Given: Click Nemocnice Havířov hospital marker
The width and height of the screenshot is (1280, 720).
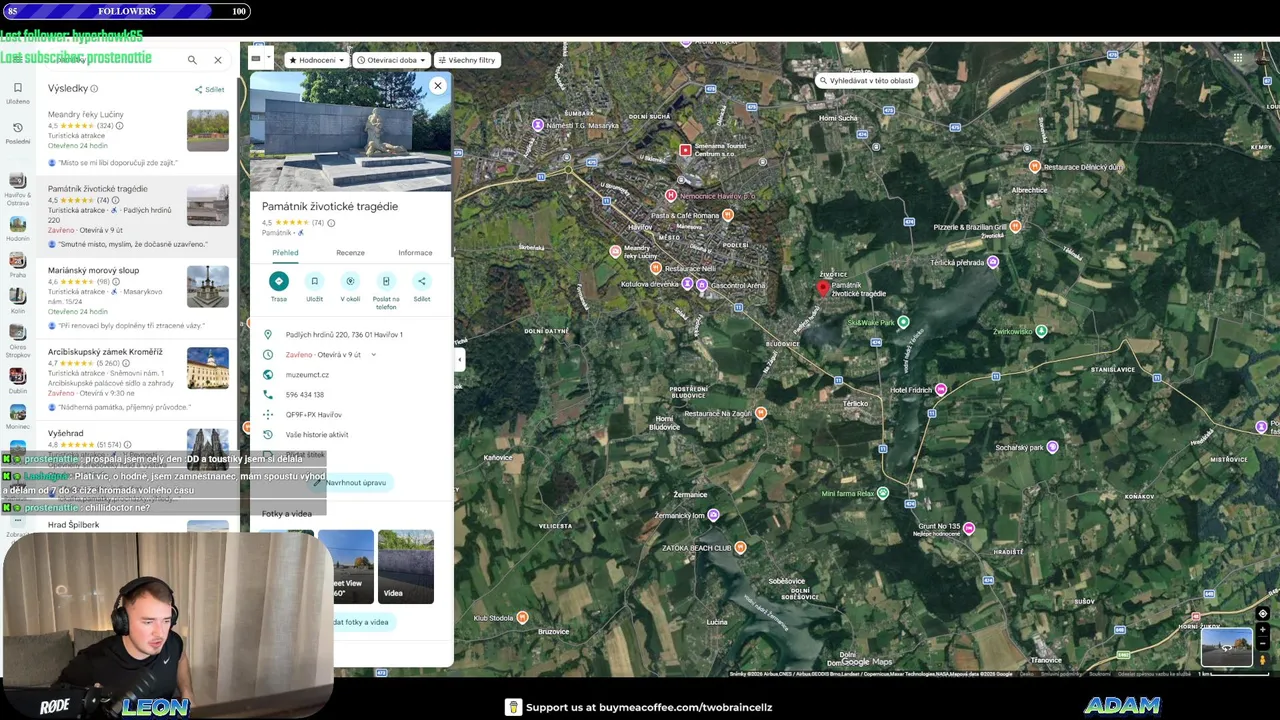Looking at the screenshot, I should (671, 196).
